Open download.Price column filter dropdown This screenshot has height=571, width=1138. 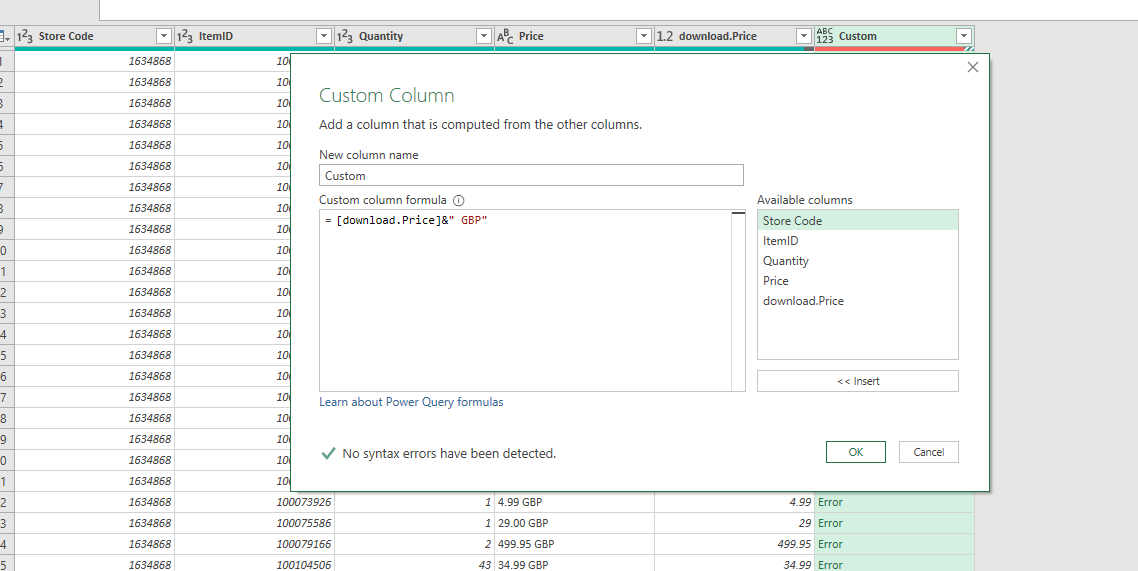pyautogui.click(x=803, y=36)
